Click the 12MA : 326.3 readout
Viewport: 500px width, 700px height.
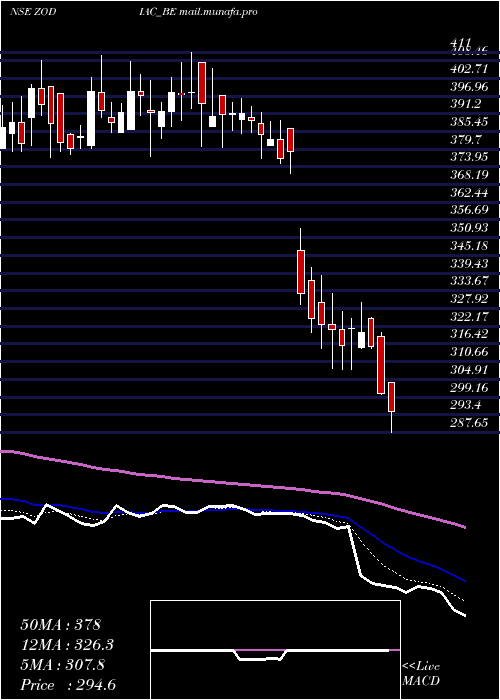pos(67,645)
